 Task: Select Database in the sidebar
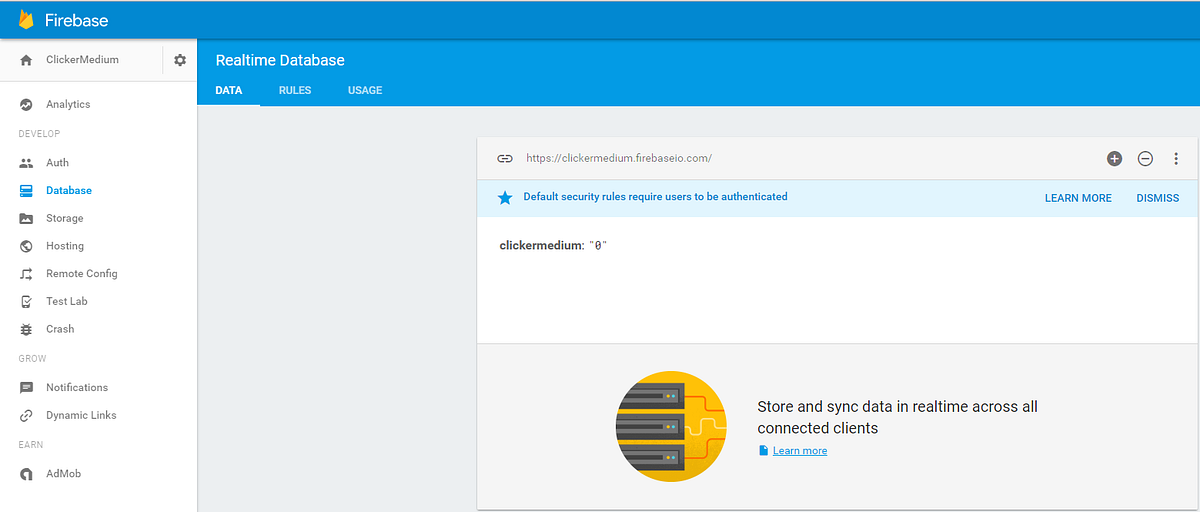(69, 190)
